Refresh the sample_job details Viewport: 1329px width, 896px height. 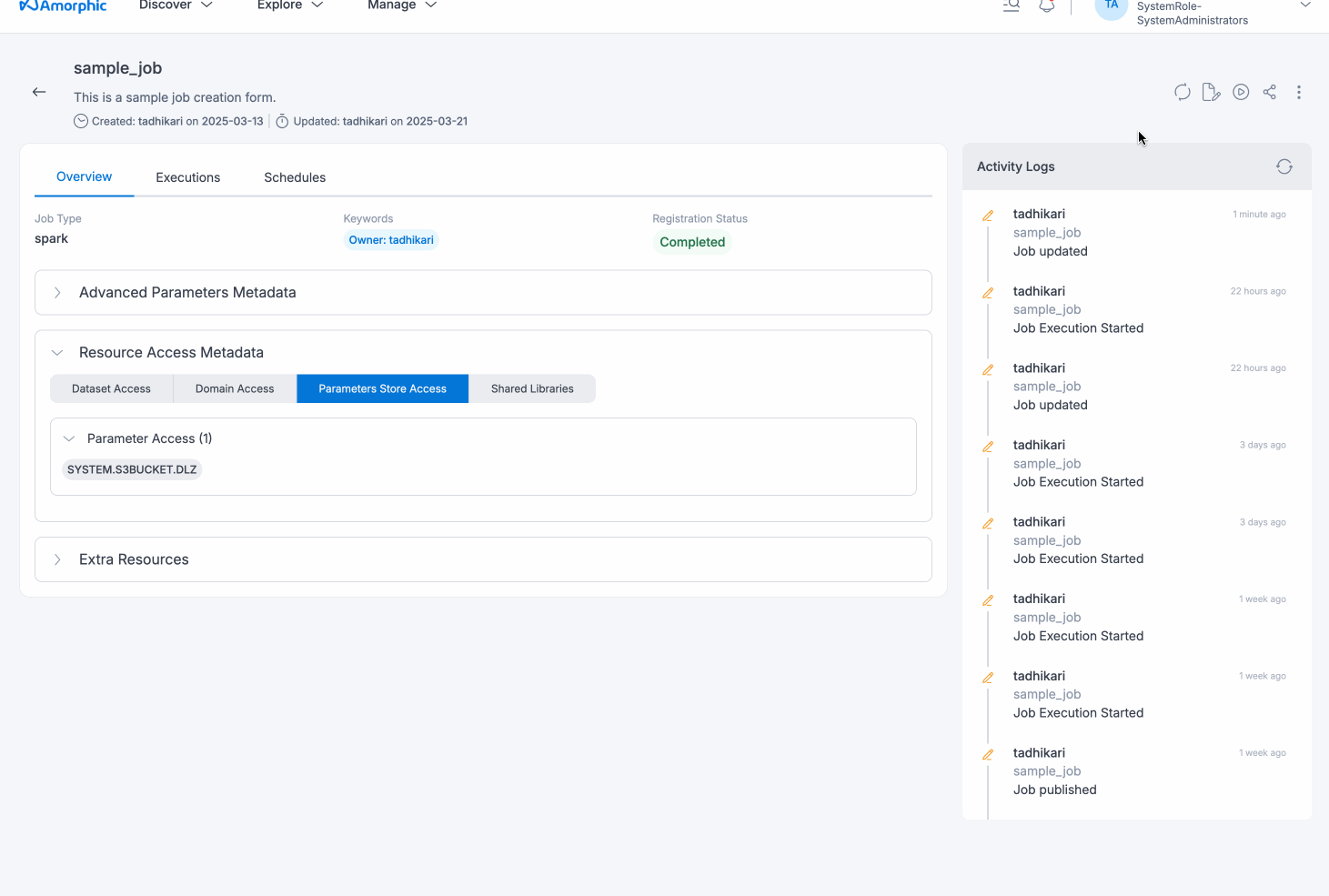click(1182, 92)
